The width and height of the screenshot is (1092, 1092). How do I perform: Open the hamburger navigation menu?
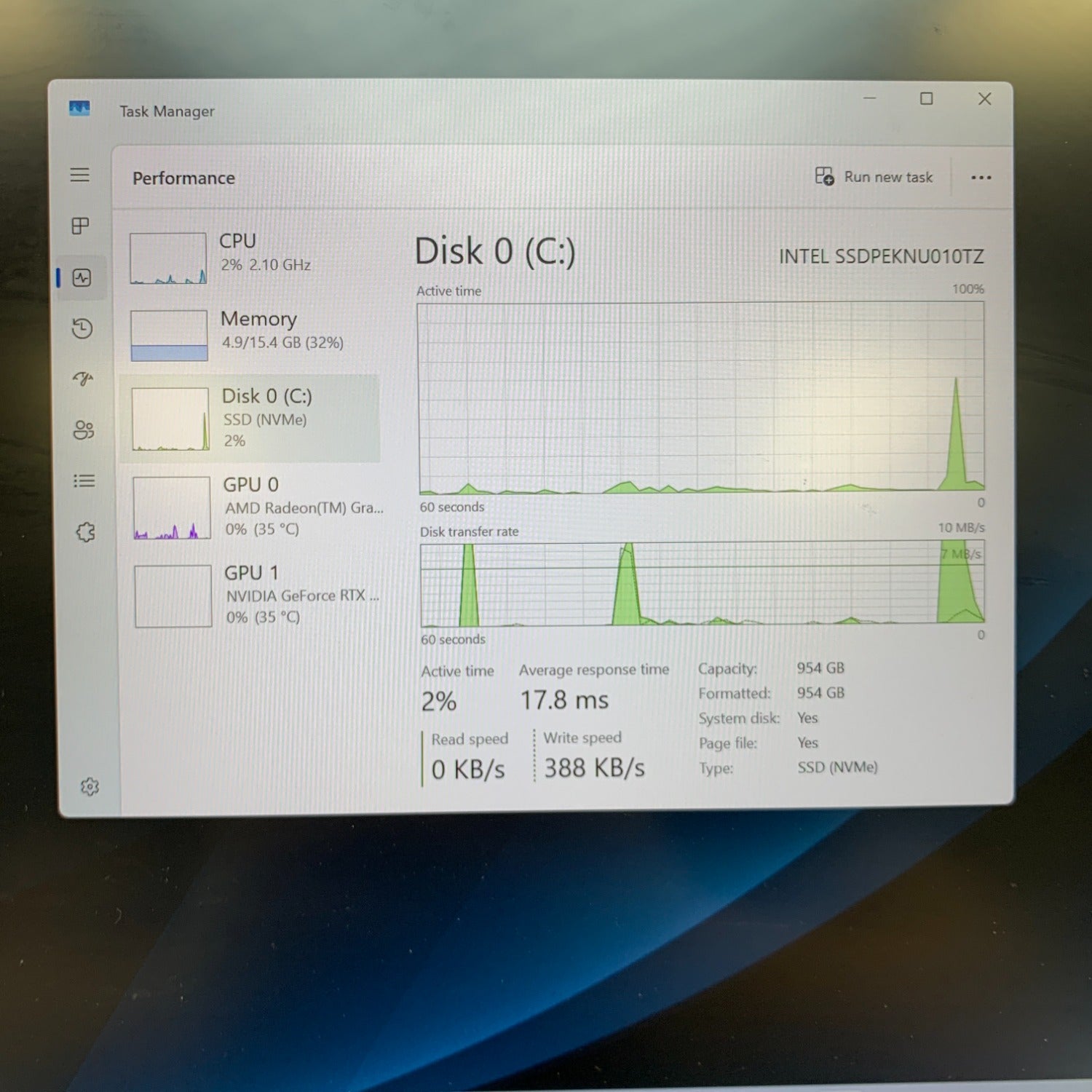[80, 175]
